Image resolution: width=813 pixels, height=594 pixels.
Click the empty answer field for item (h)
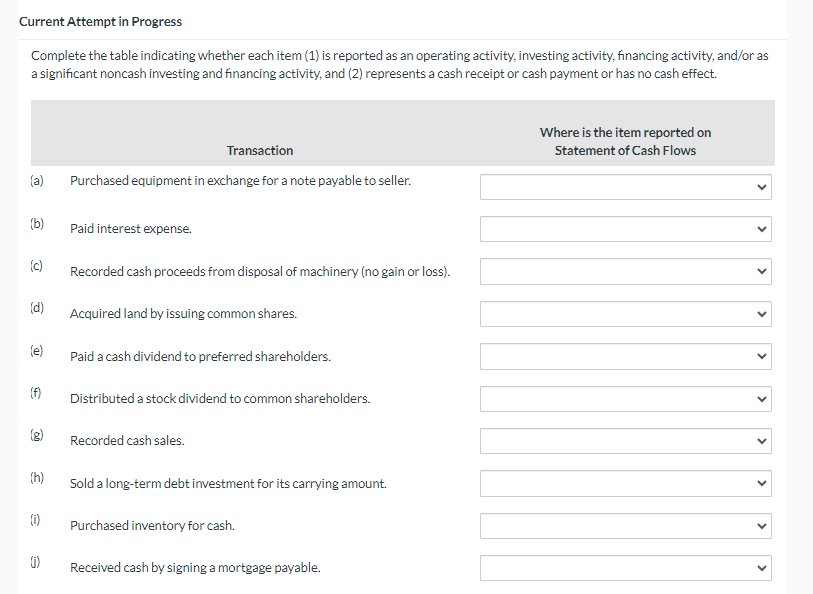600,483
